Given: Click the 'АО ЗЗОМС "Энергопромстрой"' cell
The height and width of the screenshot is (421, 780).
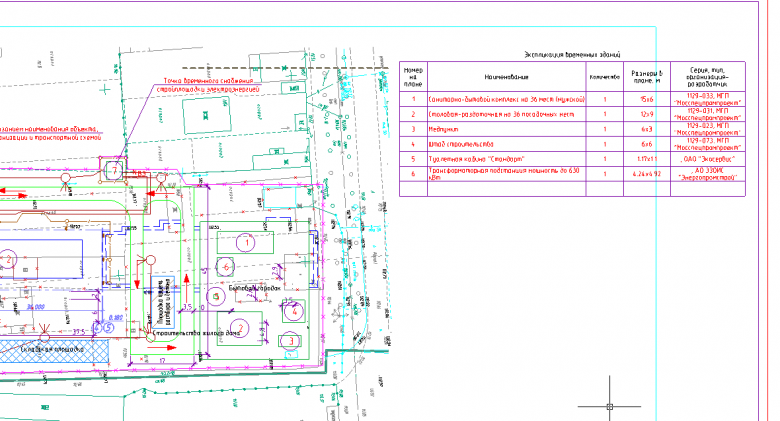Looking at the screenshot, I should (707, 174).
